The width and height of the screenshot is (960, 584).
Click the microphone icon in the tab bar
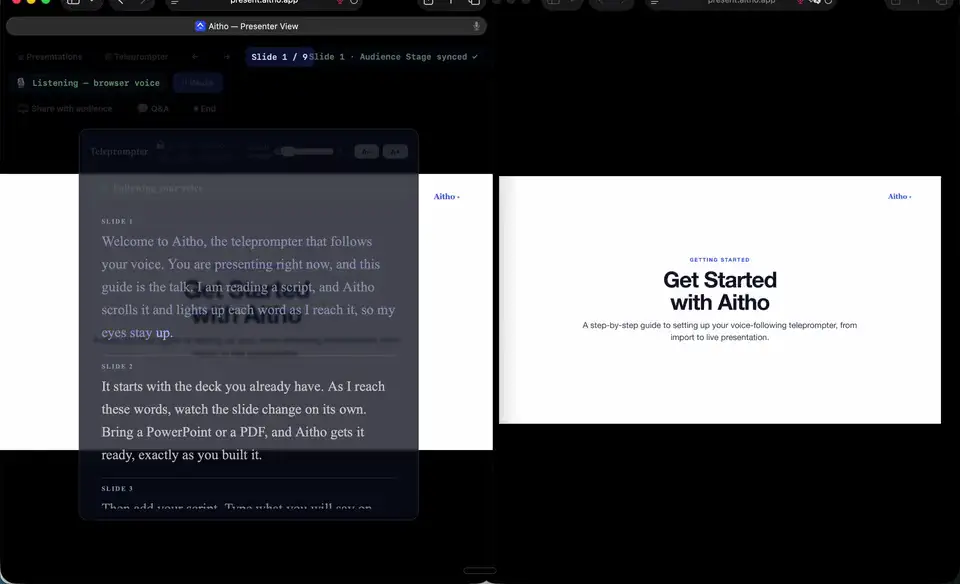point(476,26)
